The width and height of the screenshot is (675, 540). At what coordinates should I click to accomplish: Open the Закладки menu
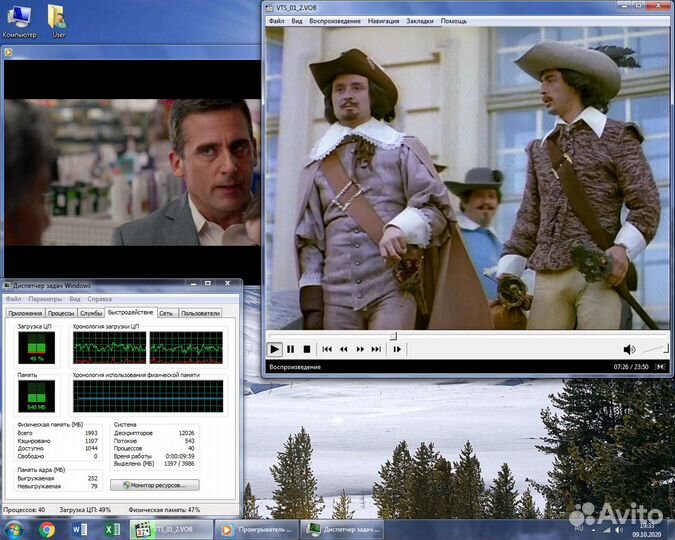click(420, 21)
